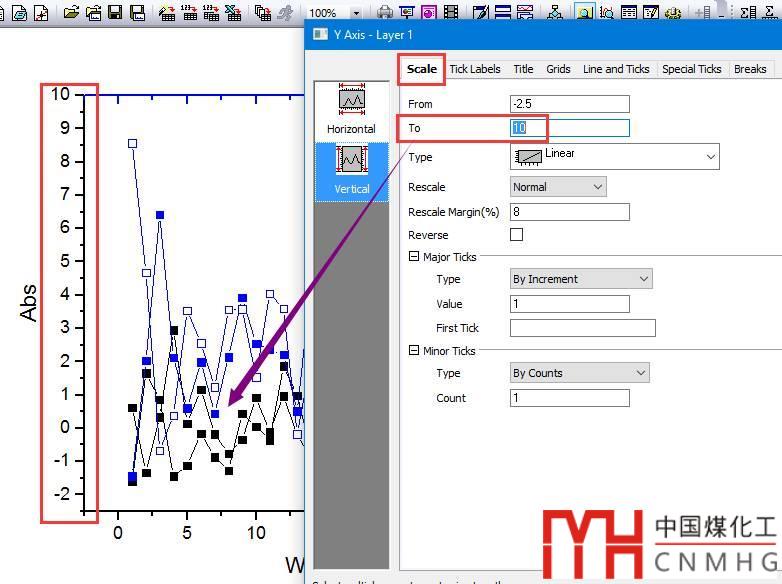Click the pink Send to PowerPoint icon
Screen dimensions: 782x584
[x=428, y=12]
